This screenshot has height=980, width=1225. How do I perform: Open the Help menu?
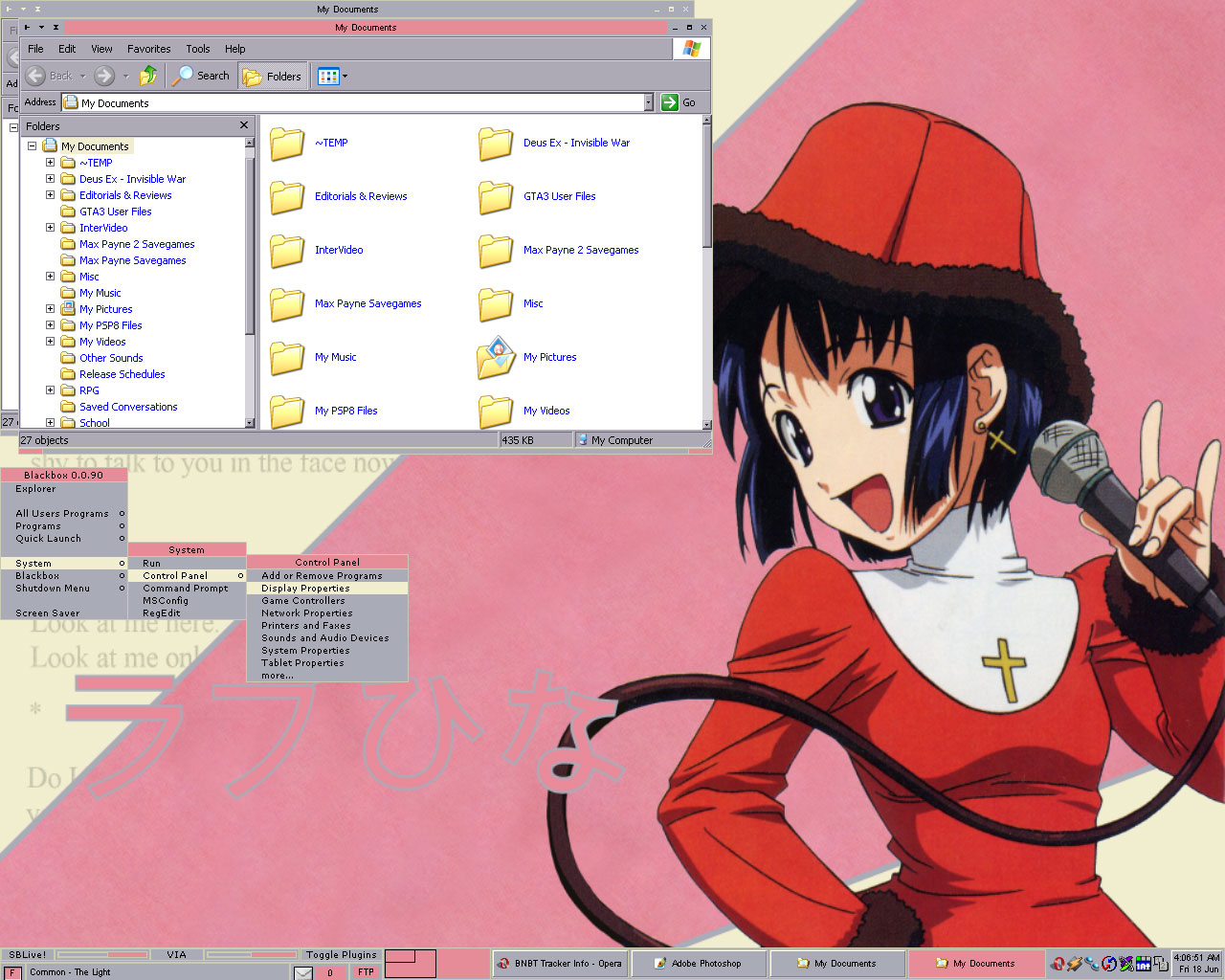234,49
